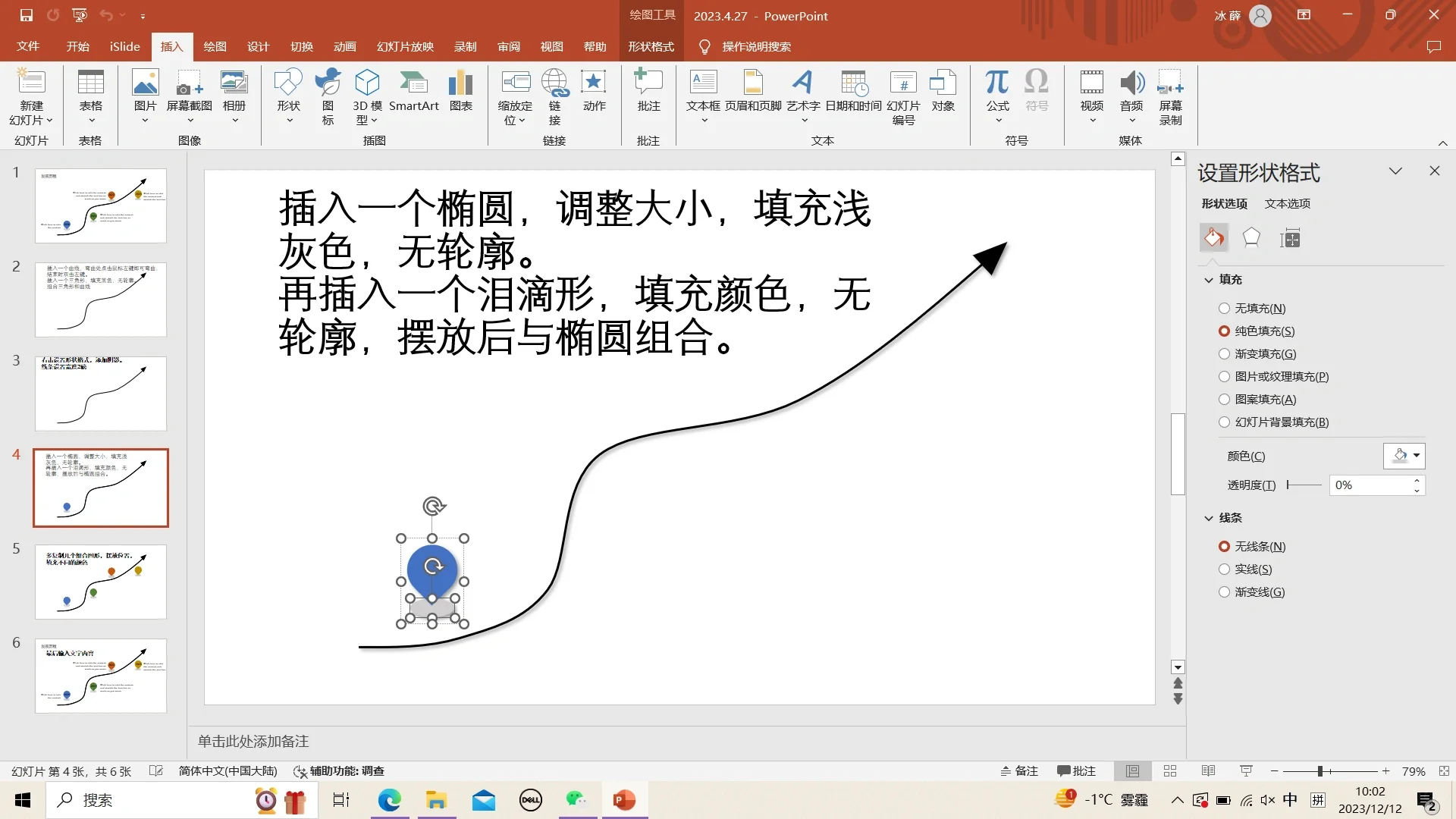Insert WordArt (艺术字)
This screenshot has width=1456, height=819.
(803, 94)
